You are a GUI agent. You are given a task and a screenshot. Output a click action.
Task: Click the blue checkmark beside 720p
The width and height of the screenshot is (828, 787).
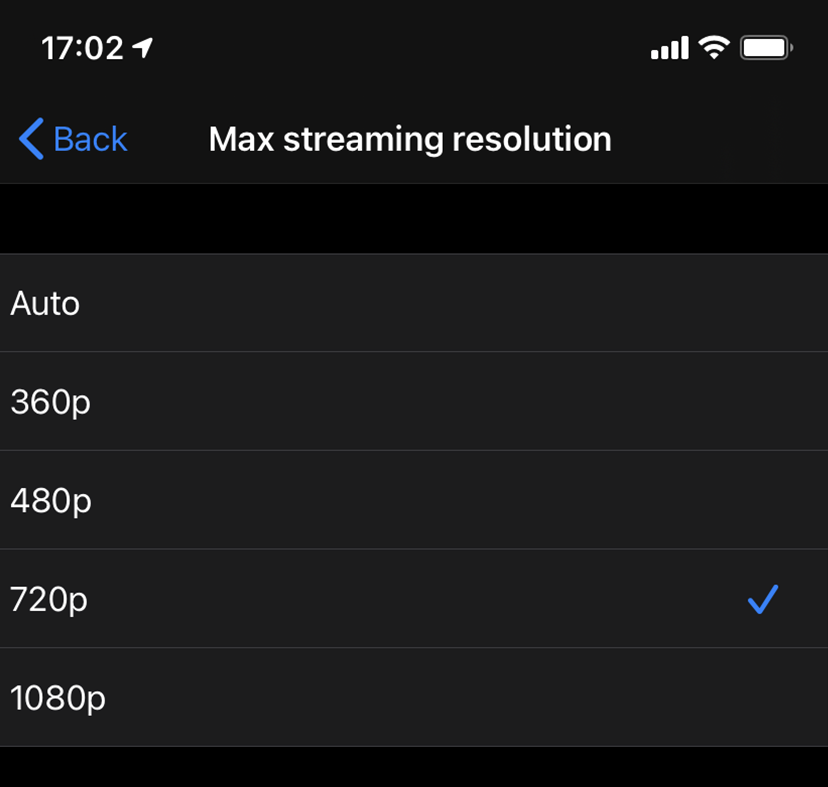[x=762, y=599]
